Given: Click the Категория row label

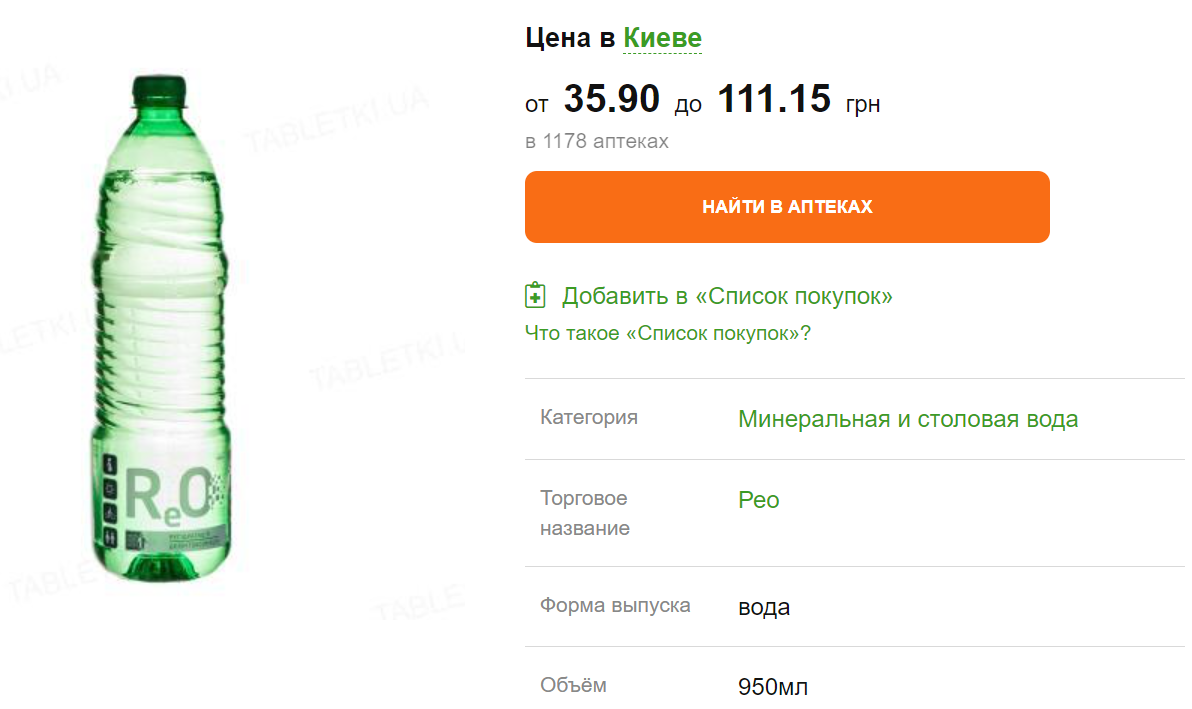Looking at the screenshot, I should point(589,417).
